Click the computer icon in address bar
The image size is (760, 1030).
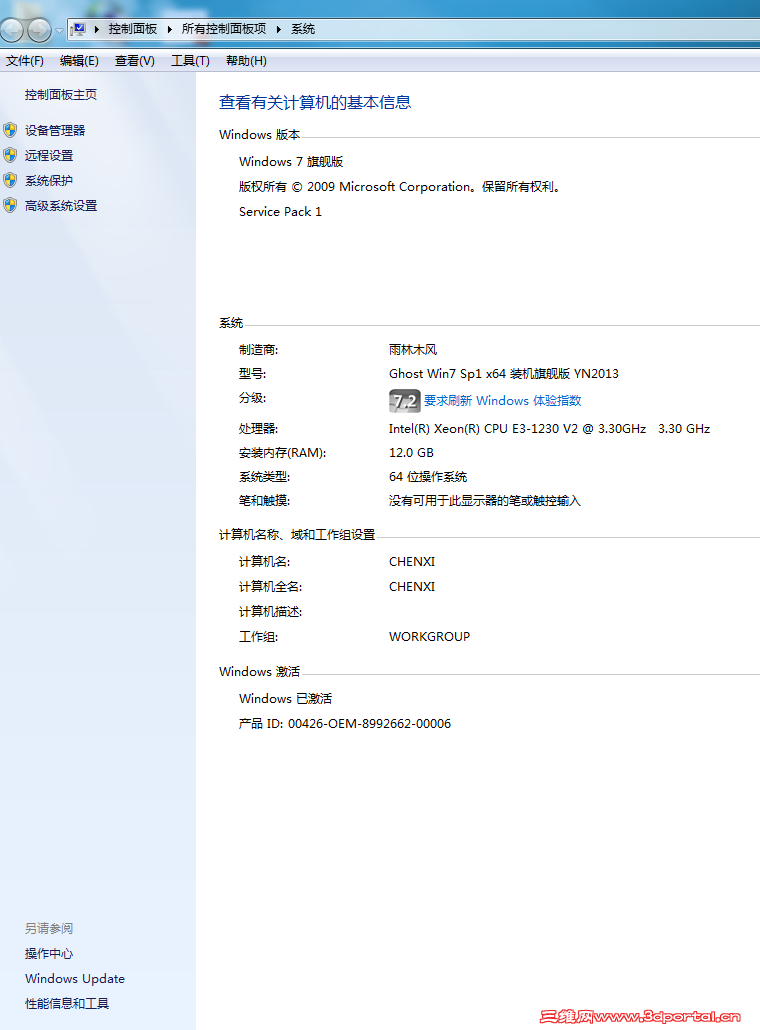click(x=79, y=29)
